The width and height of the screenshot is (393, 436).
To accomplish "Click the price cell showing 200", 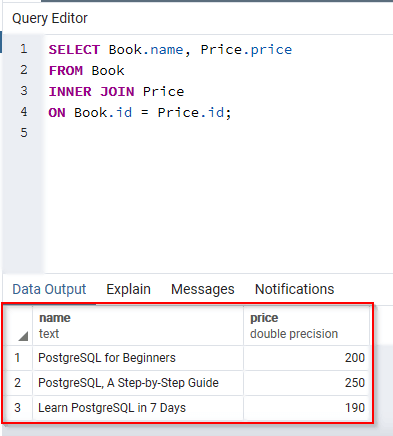I will [306, 358].
